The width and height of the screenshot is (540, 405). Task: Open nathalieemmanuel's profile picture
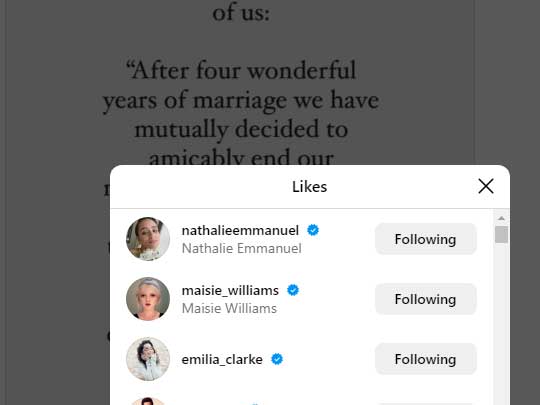(148, 239)
